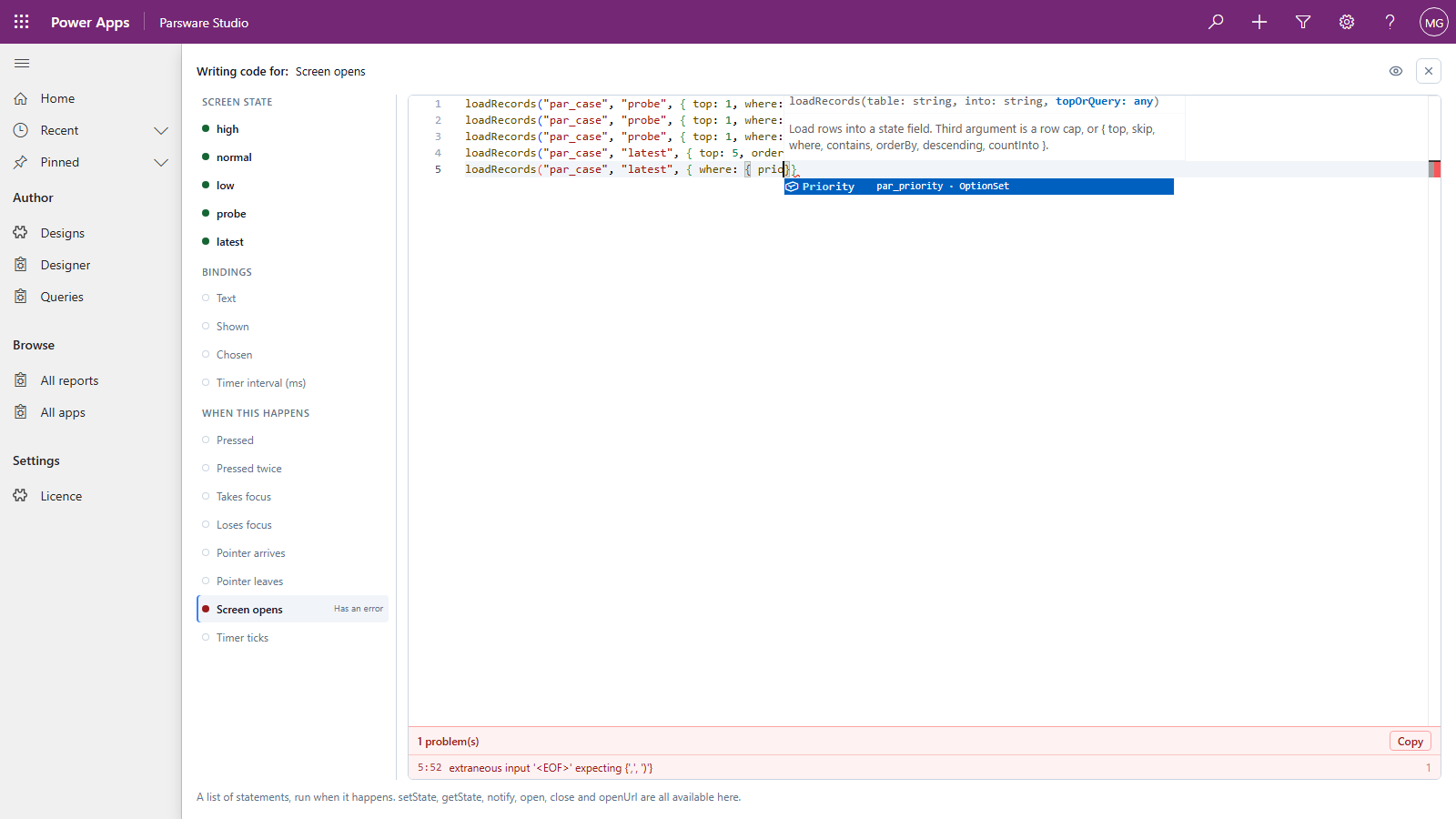Place cursor on code line 4
Viewport: 1456px width, 819px height.
point(623,153)
